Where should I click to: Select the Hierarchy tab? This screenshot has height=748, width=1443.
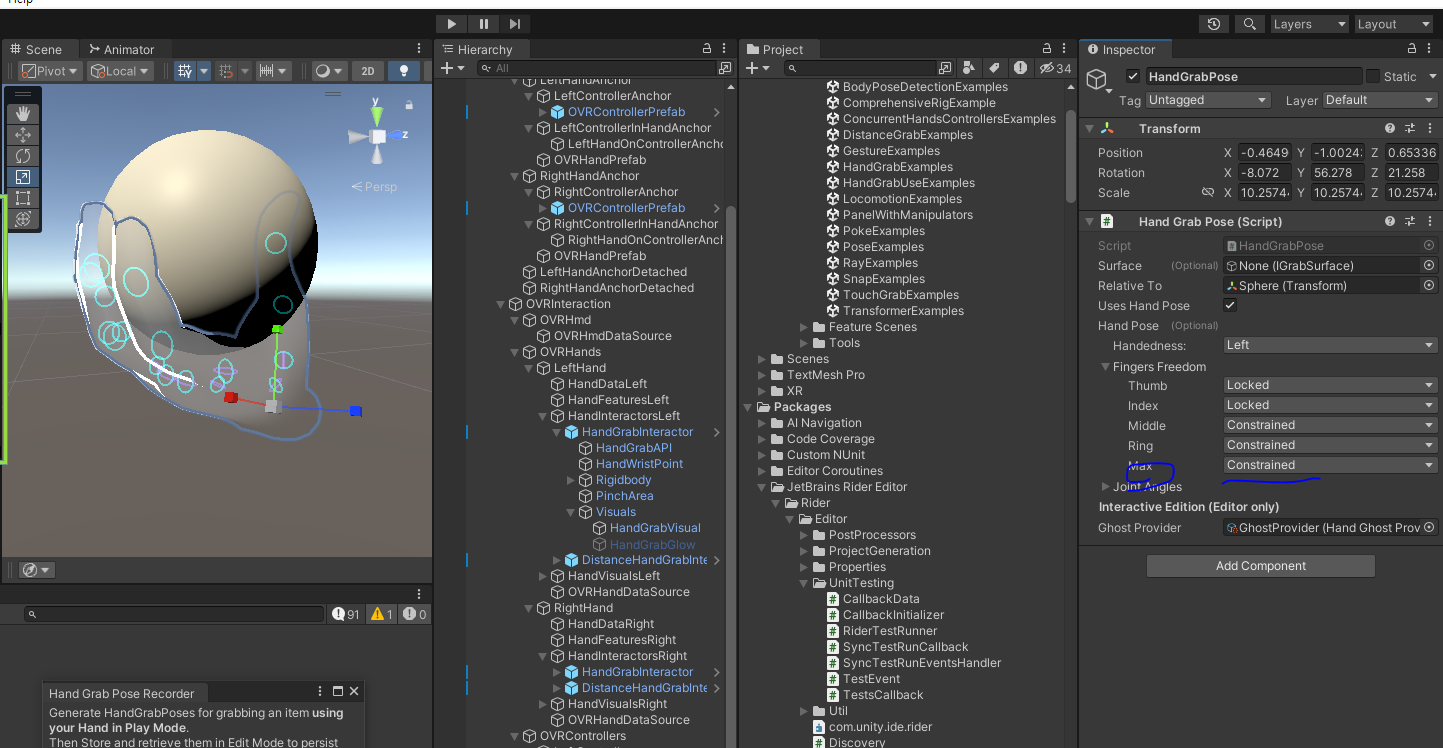point(477,49)
